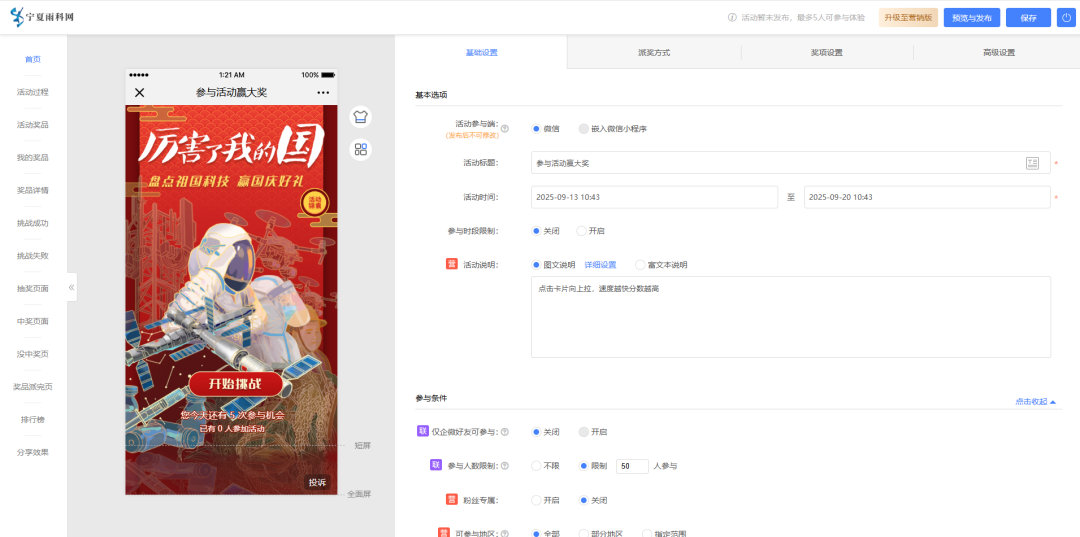Click the info icon before 活动暂未发布 notice

732,18
